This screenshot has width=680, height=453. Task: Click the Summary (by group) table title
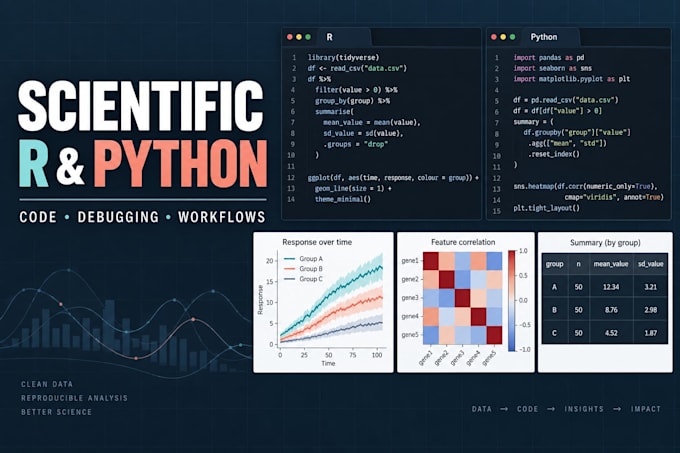pyautogui.click(x=605, y=243)
